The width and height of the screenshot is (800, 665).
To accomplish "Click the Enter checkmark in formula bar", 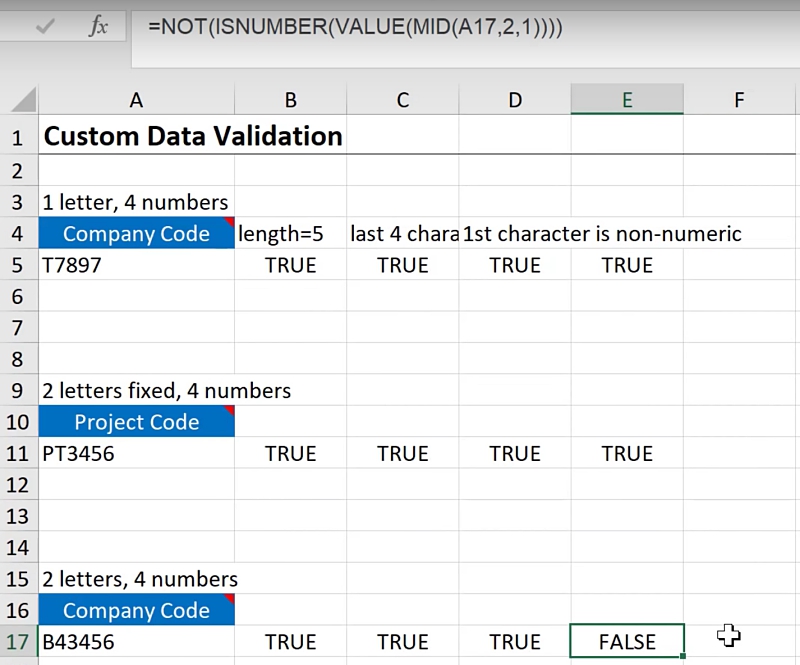I will pyautogui.click(x=45, y=27).
